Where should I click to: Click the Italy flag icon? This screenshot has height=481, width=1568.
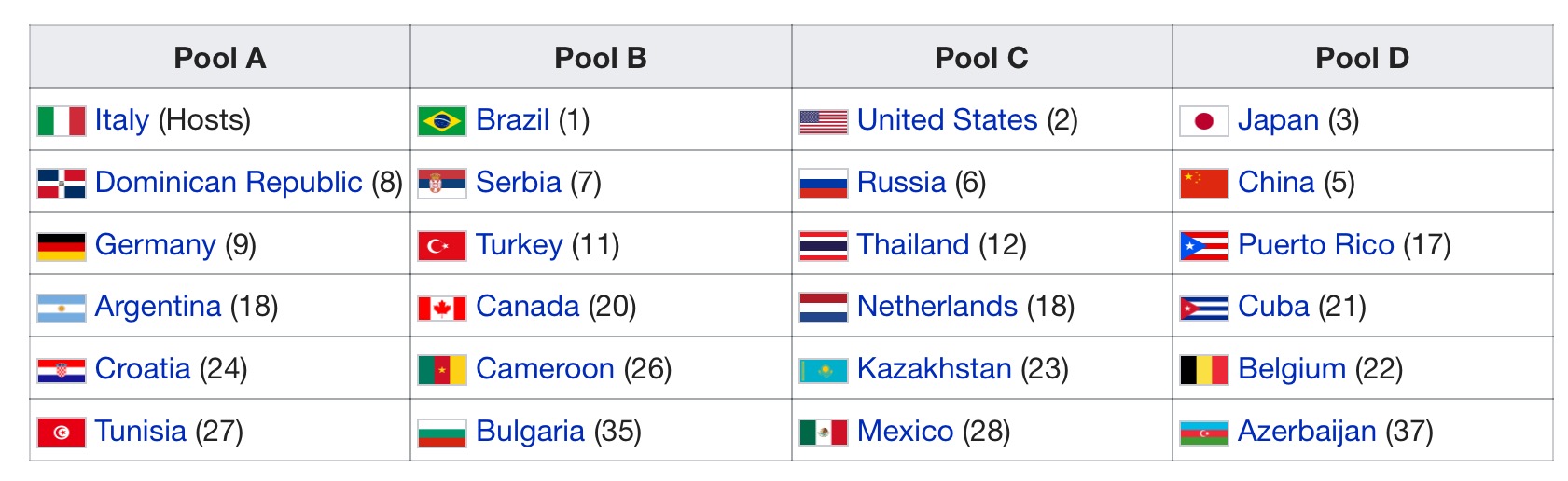click(62, 121)
